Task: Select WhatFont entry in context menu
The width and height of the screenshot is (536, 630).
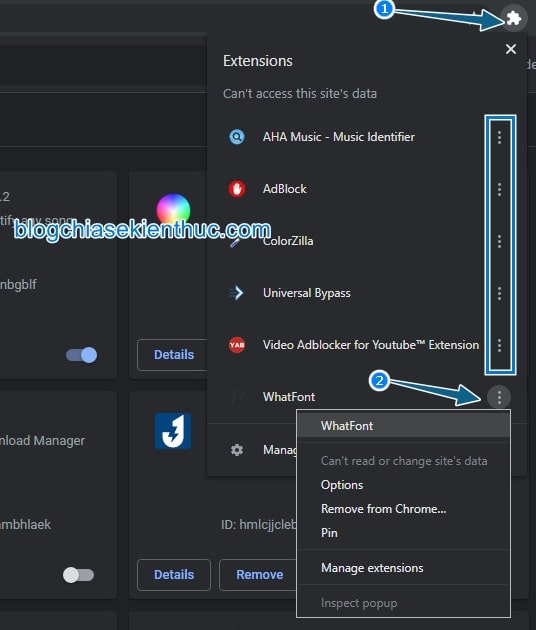Action: coord(403,426)
